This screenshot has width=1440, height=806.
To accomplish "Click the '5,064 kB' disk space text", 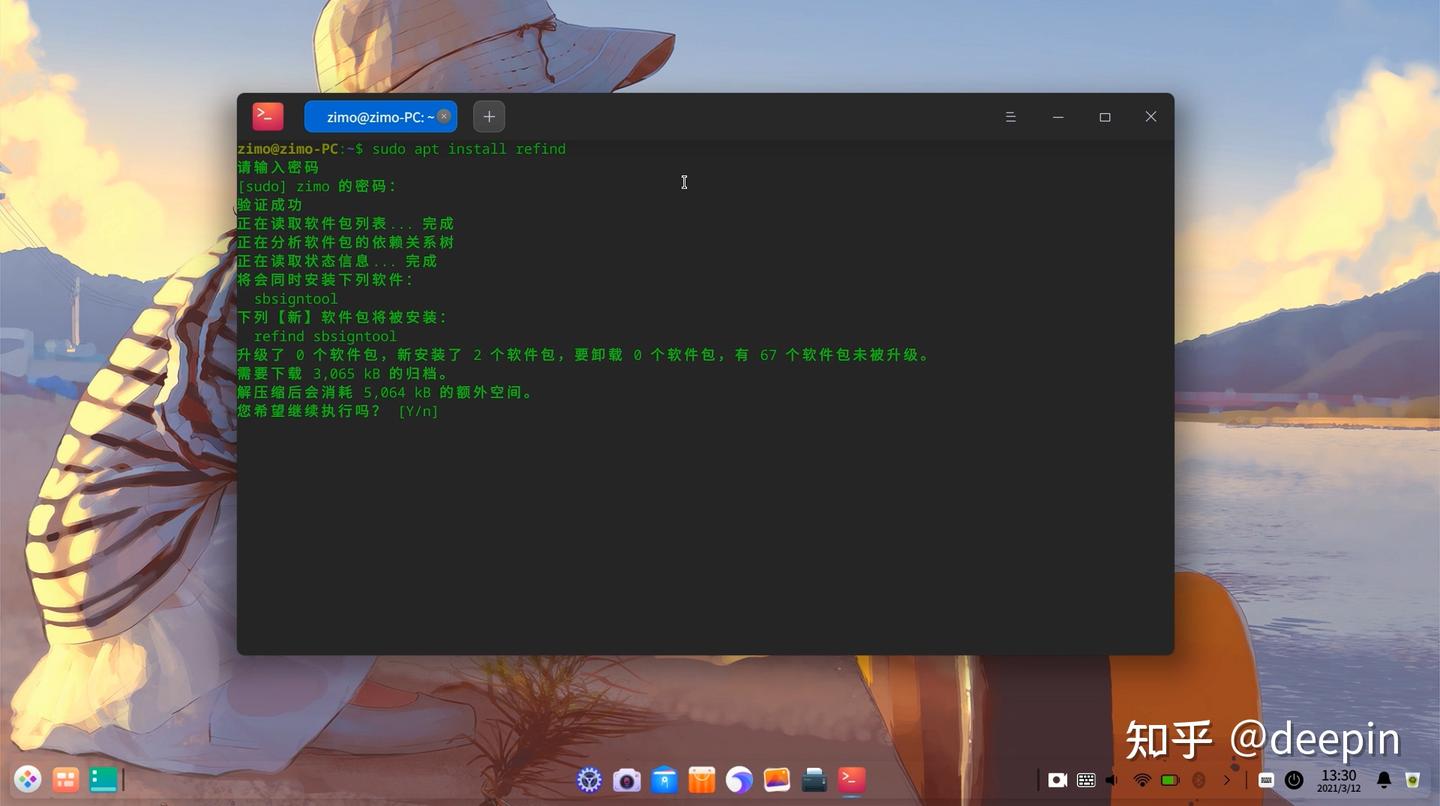I will click(398, 393).
